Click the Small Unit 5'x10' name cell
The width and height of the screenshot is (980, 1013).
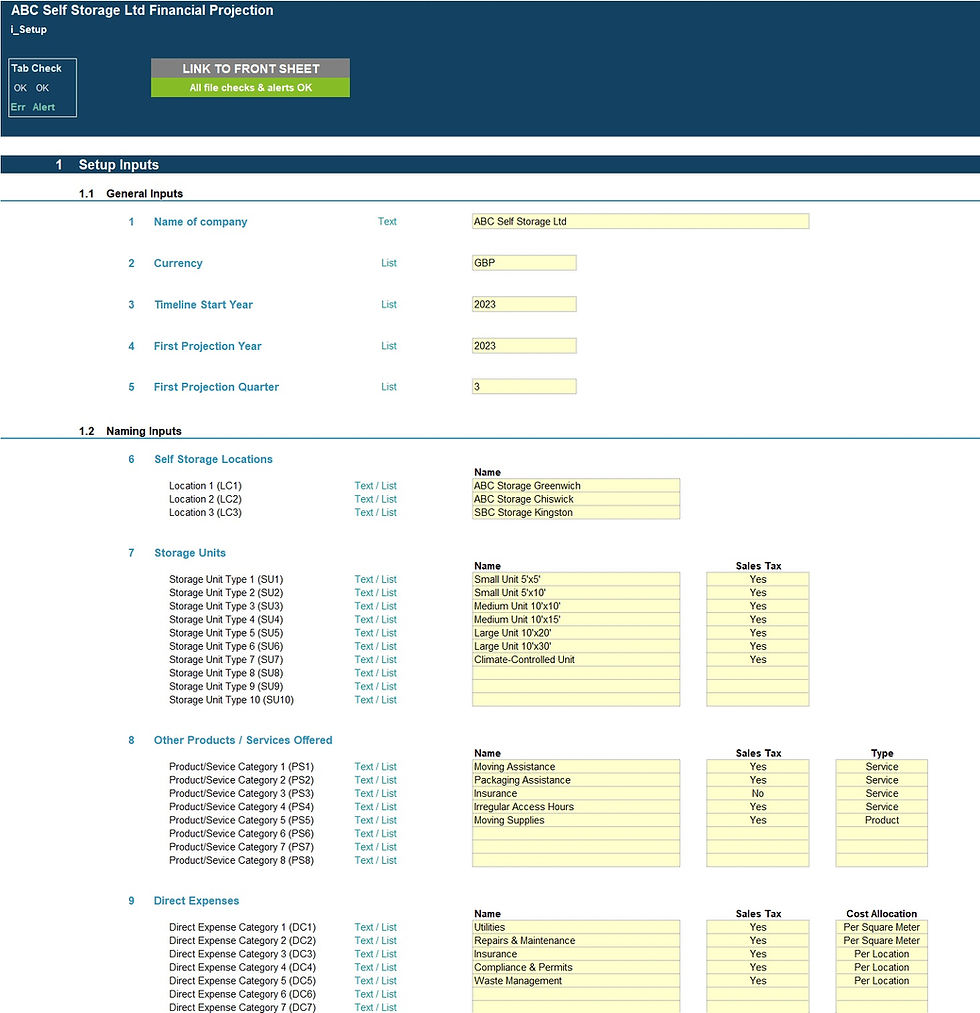tap(576, 592)
